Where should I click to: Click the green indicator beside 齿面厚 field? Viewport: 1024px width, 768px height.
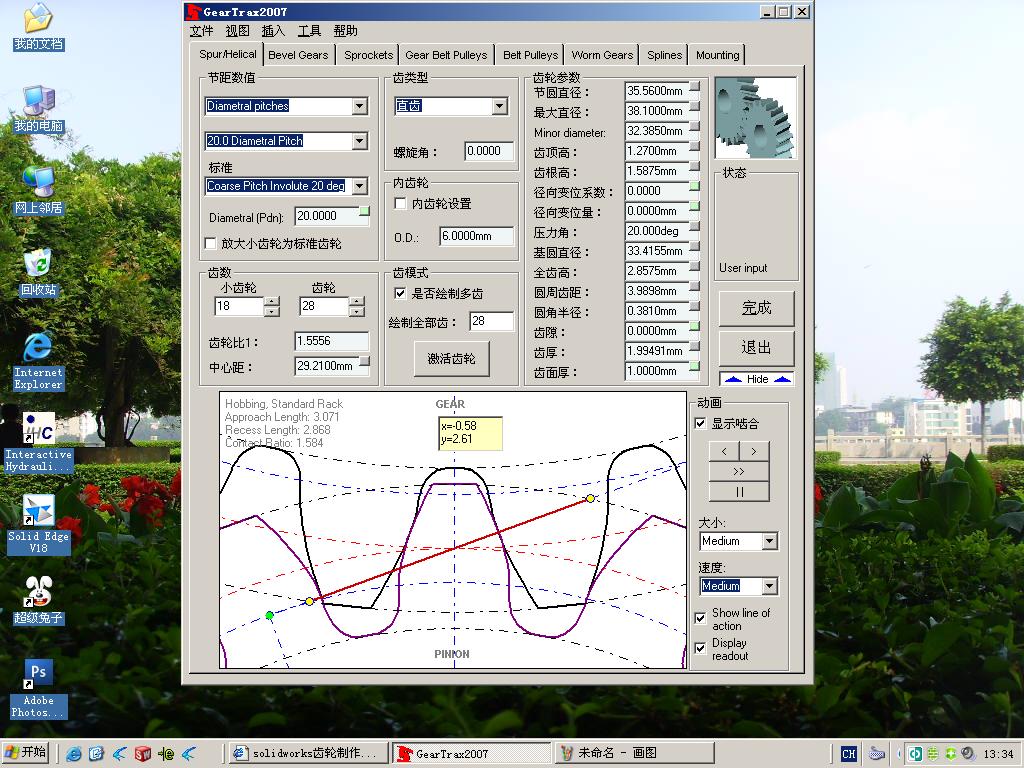[694, 366]
